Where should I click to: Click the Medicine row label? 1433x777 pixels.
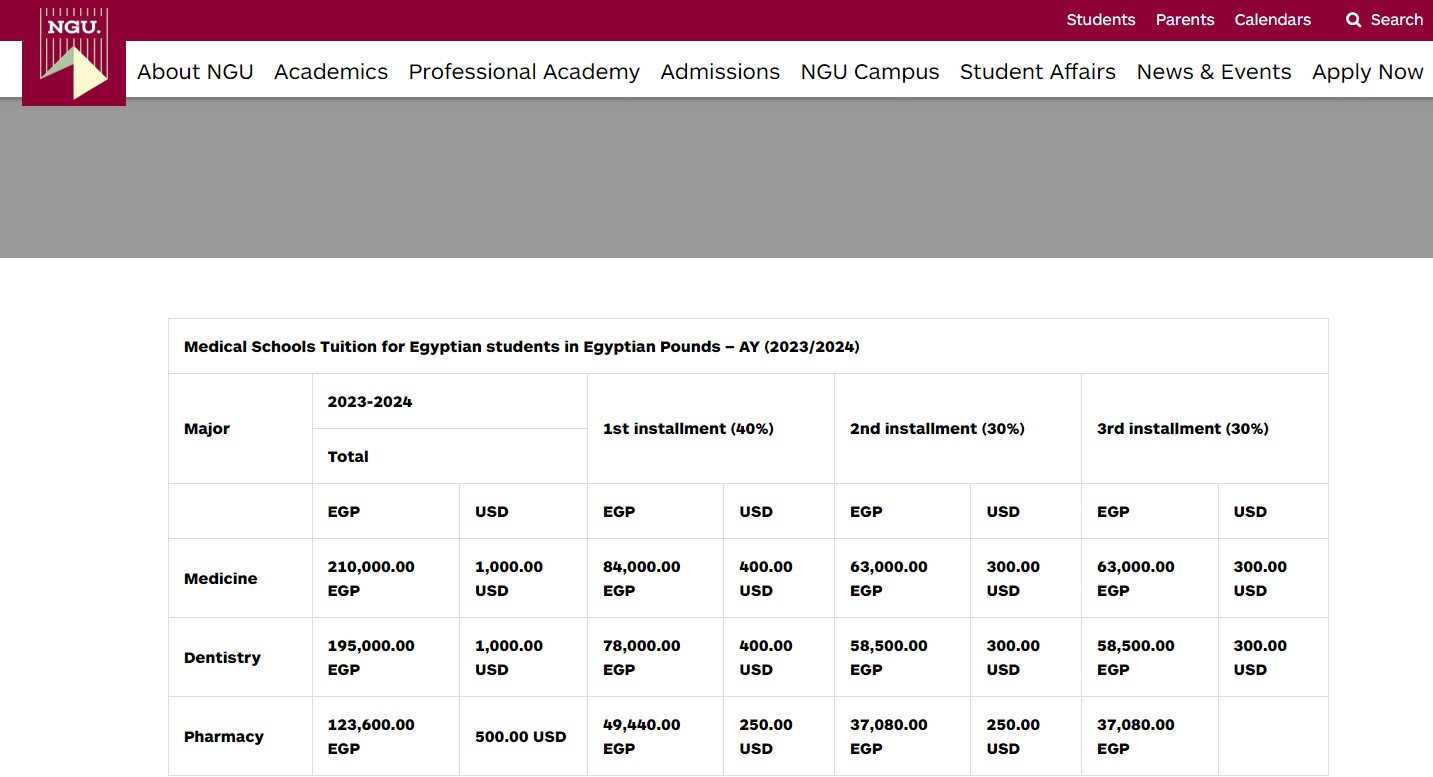click(221, 579)
